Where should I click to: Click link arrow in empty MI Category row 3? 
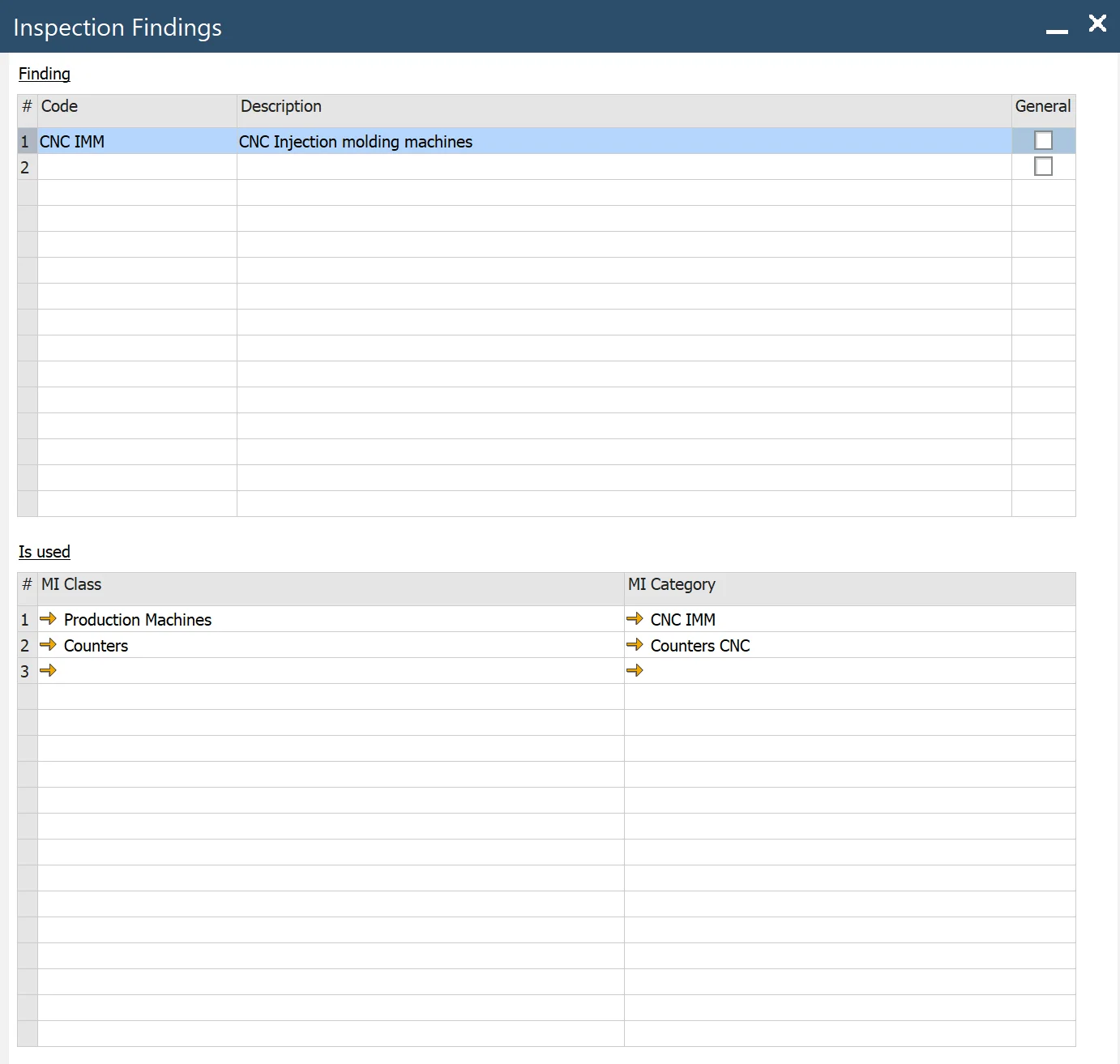635,671
